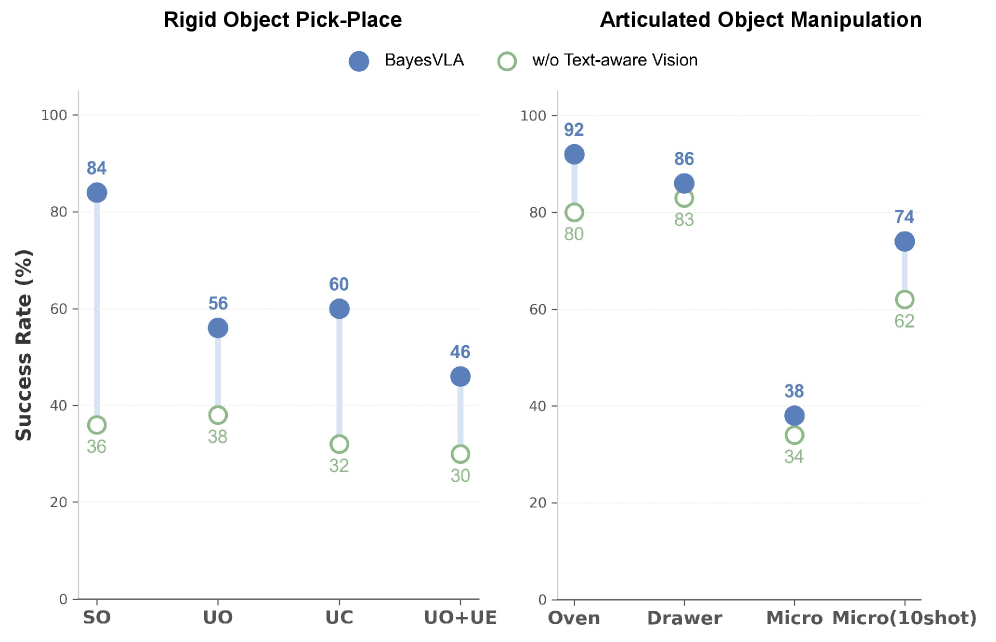996x642 pixels.
Task: Select the green hollow SO point at 36
Action: (97, 425)
